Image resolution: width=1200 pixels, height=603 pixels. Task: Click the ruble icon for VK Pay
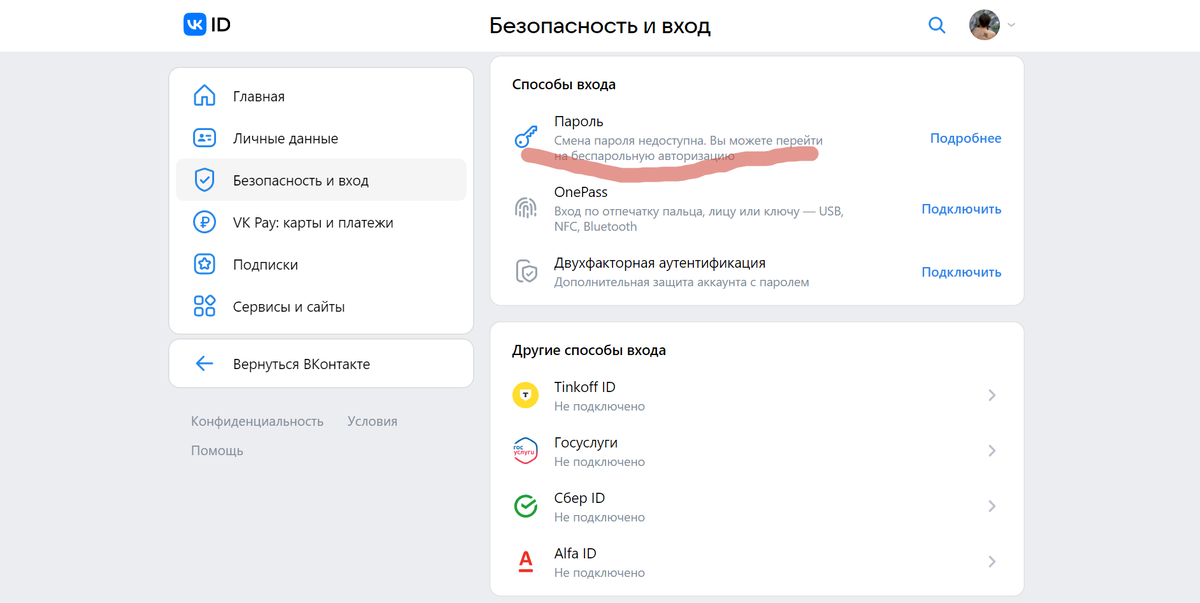pos(204,222)
